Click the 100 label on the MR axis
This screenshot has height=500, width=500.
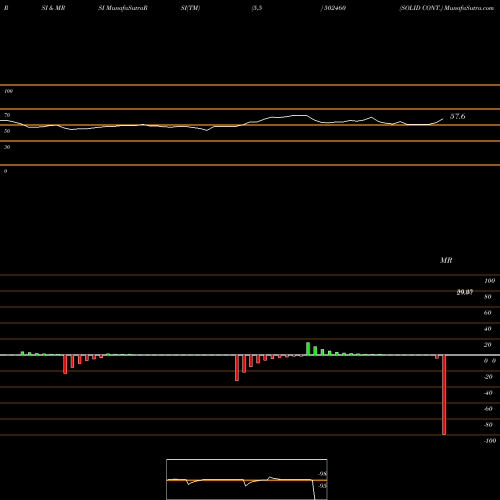pyautogui.click(x=490, y=281)
